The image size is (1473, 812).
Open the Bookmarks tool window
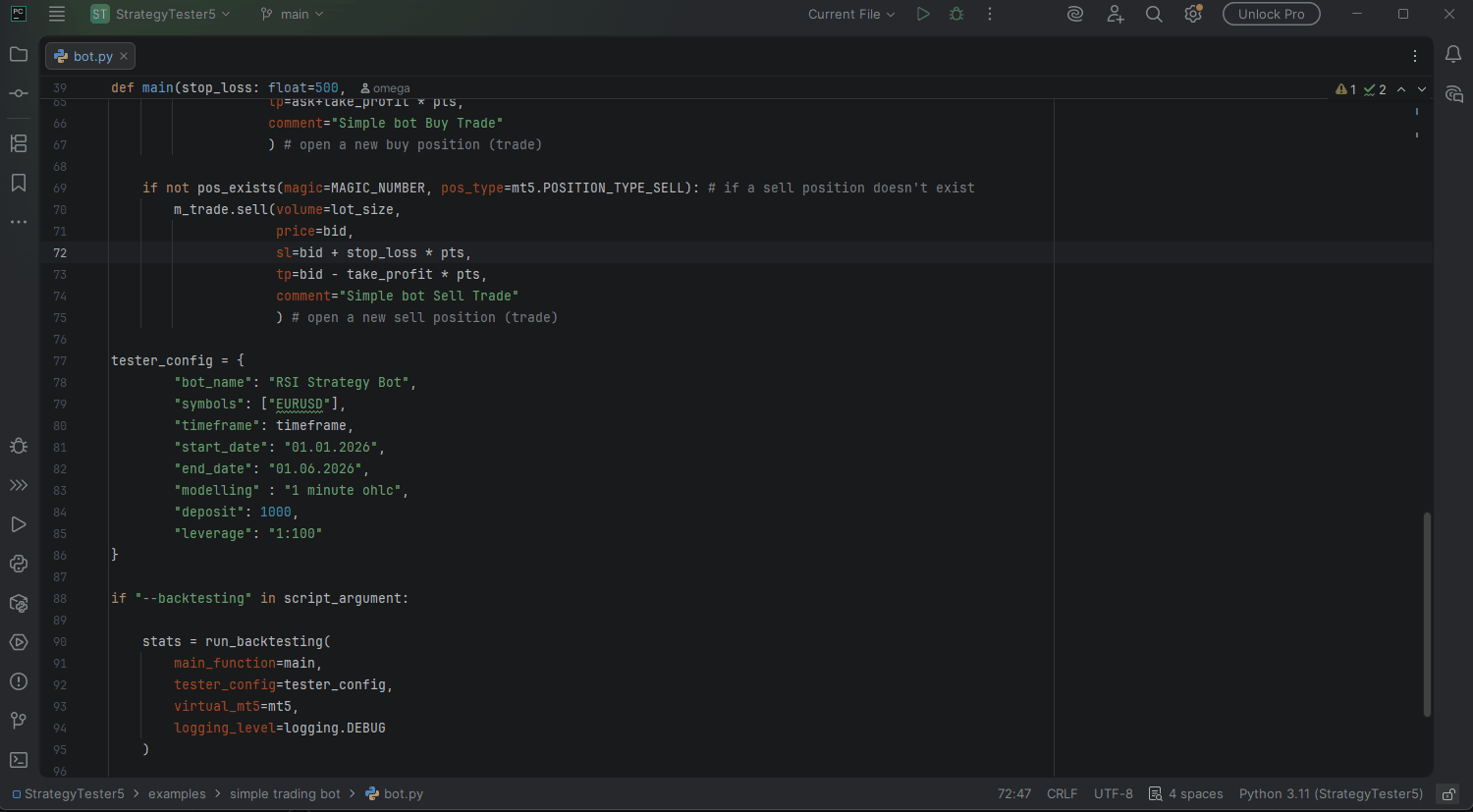coord(19,183)
